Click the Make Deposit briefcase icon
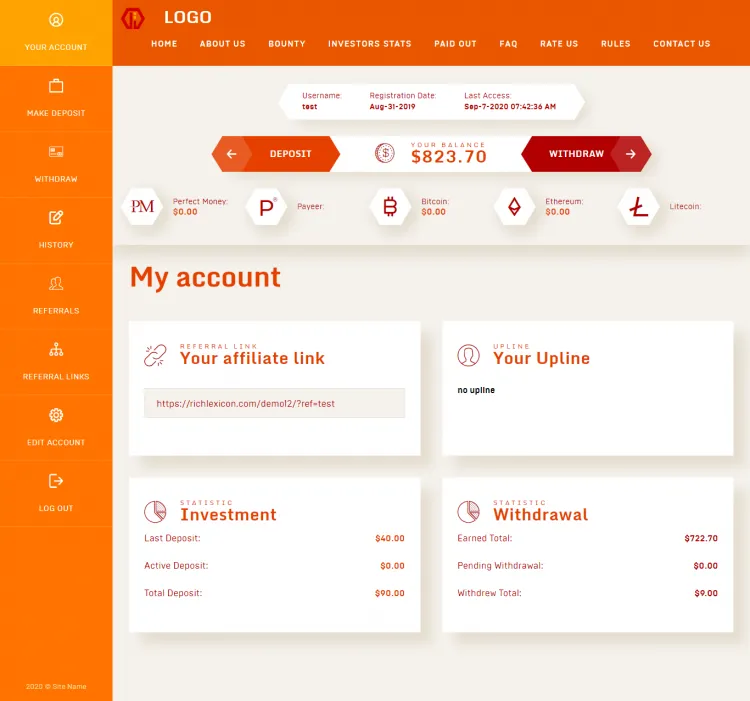The height and width of the screenshot is (701, 750). [x=56, y=86]
